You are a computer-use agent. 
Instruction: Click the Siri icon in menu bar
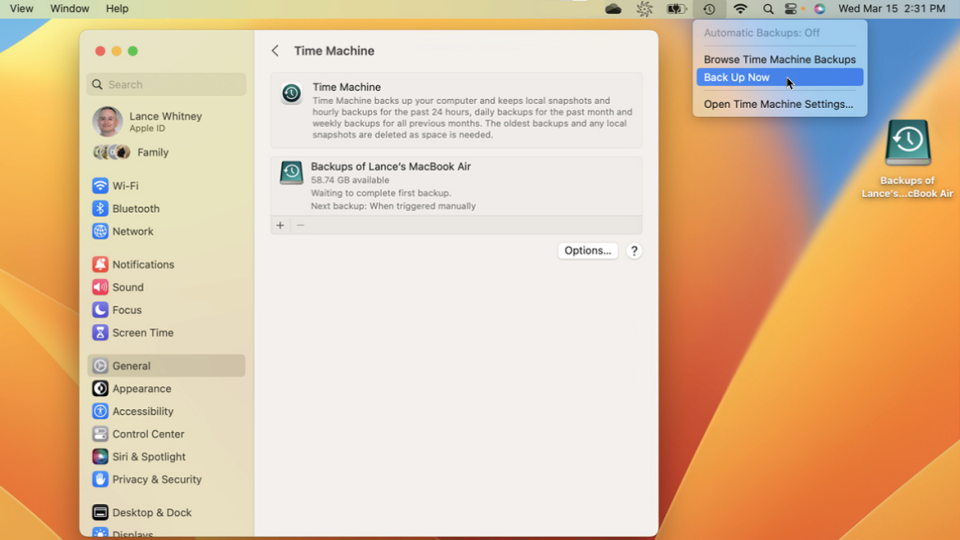point(819,9)
